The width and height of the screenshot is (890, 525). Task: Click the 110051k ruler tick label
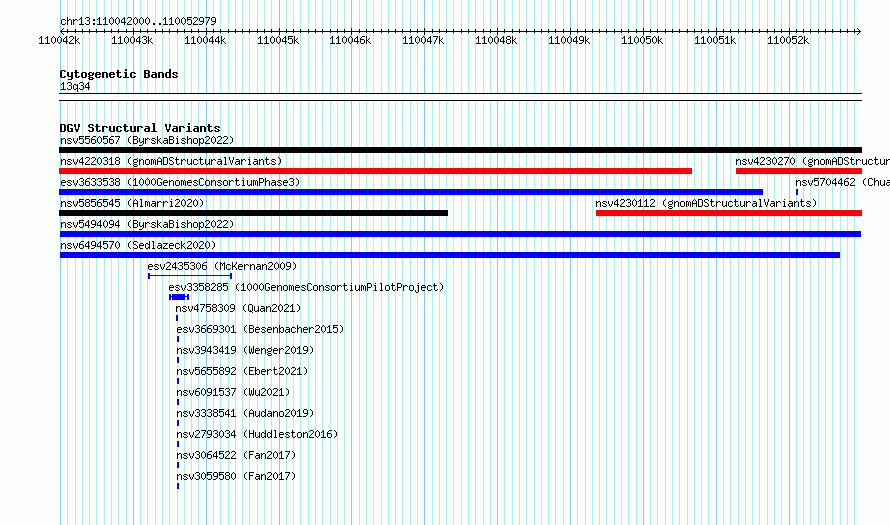[x=715, y=40]
